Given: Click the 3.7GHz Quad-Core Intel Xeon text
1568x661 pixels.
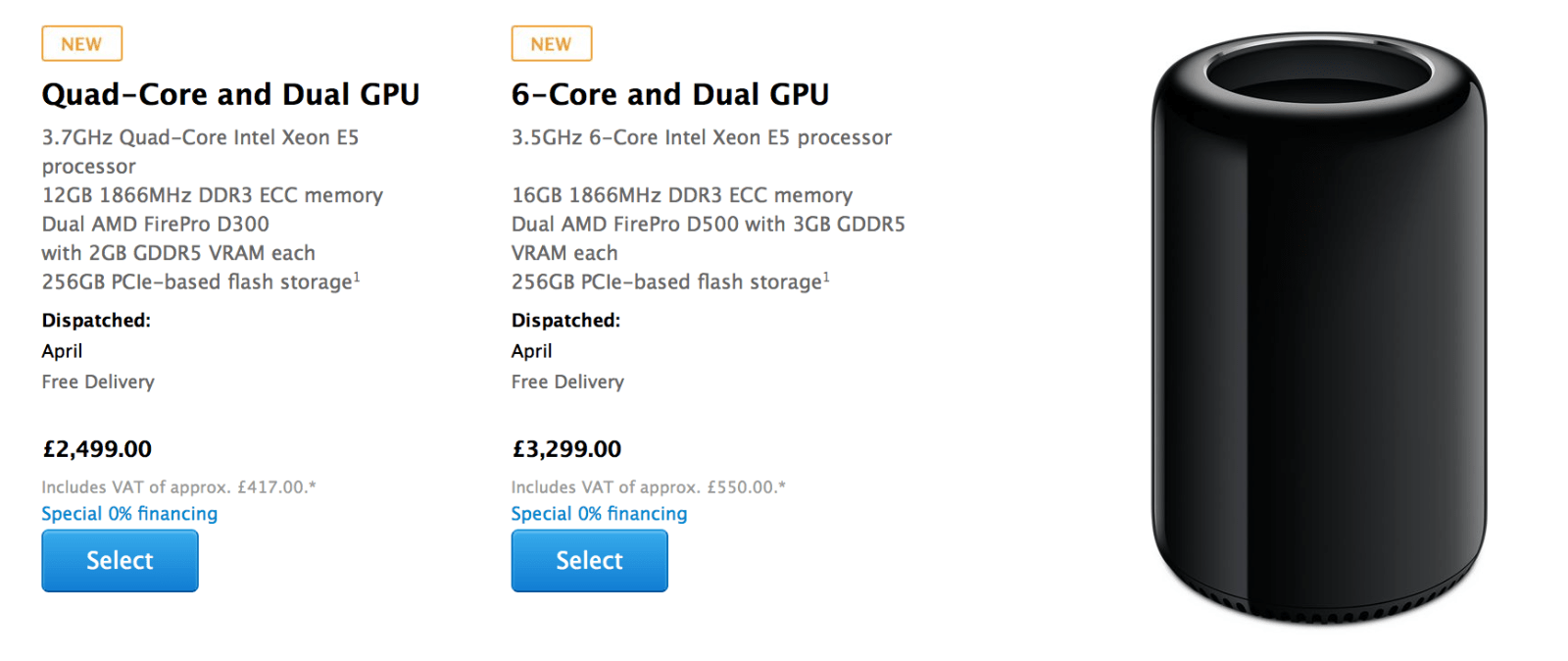Looking at the screenshot, I should [x=200, y=138].
